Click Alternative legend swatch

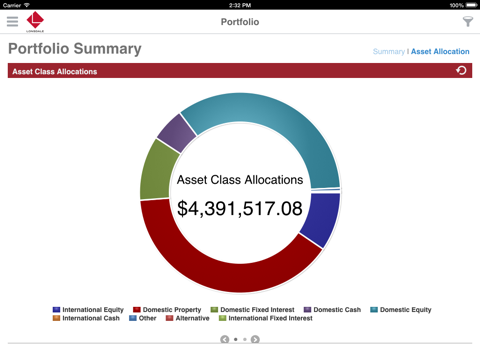pos(170,318)
